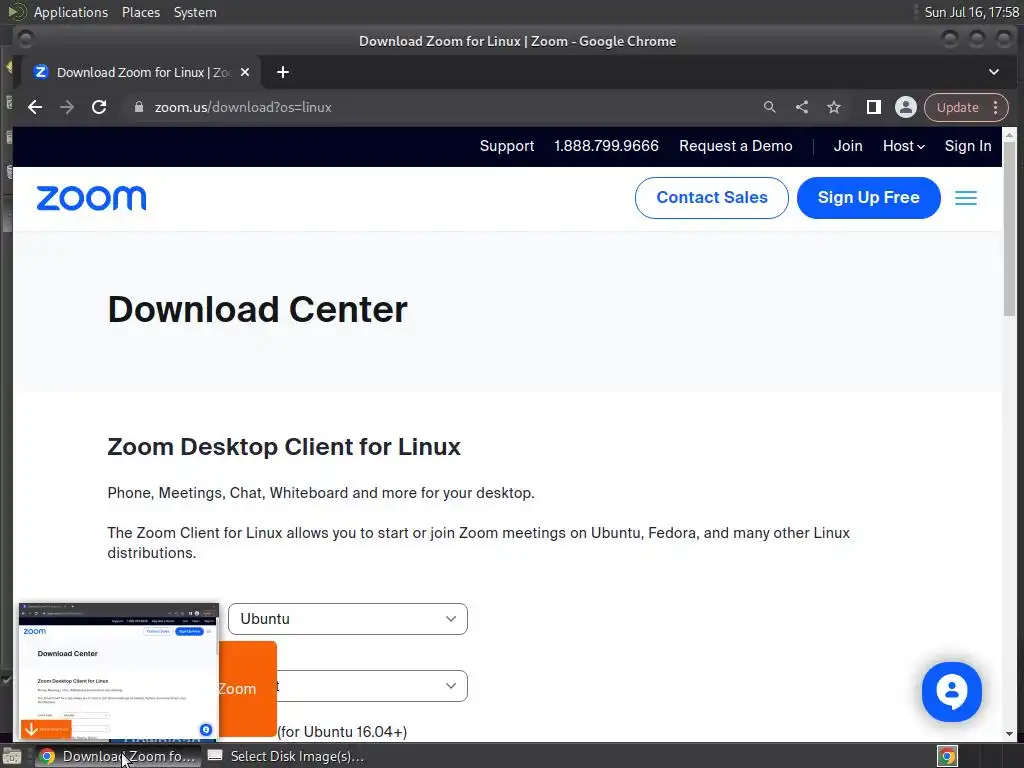Go back to the previous page
This screenshot has width=1024, height=768.
[x=35, y=107]
